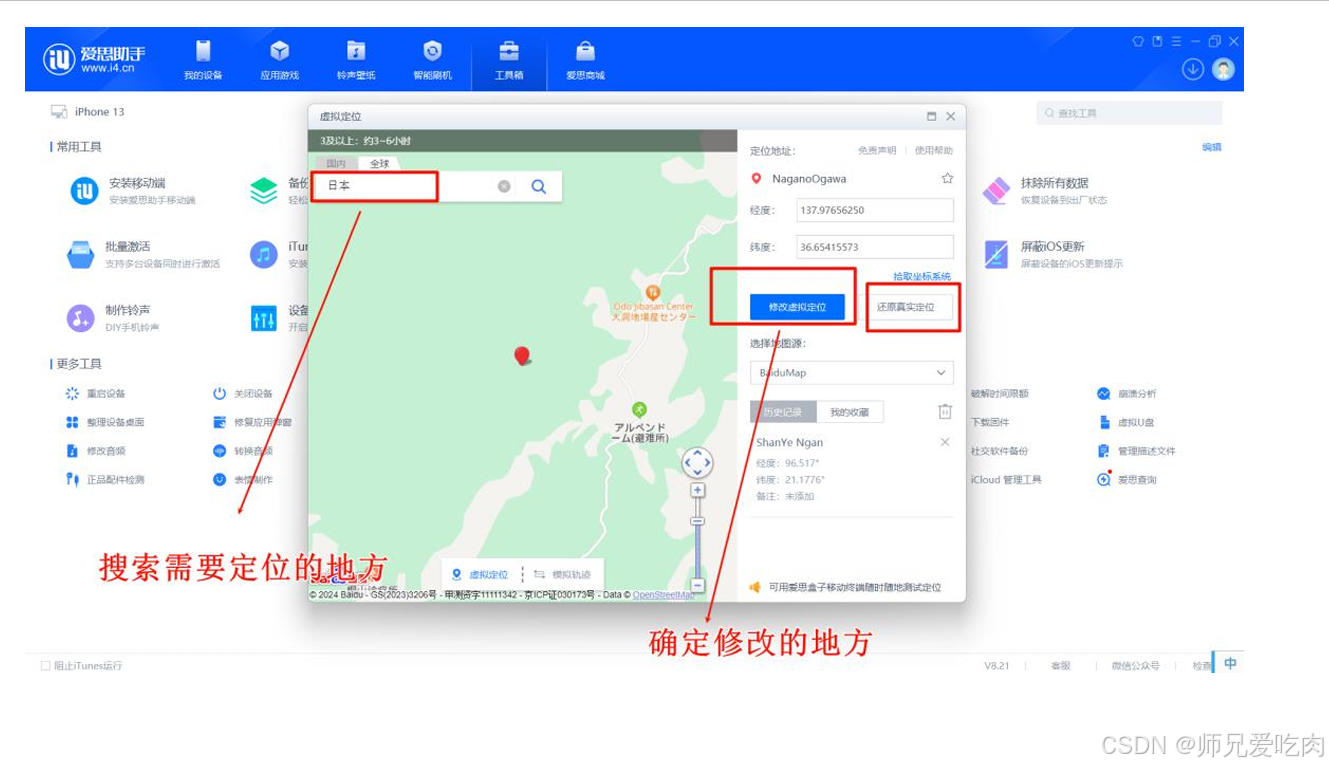The height and width of the screenshot is (767, 1329).
Task: Click the download arrow icon at top right
Action: point(1192,69)
